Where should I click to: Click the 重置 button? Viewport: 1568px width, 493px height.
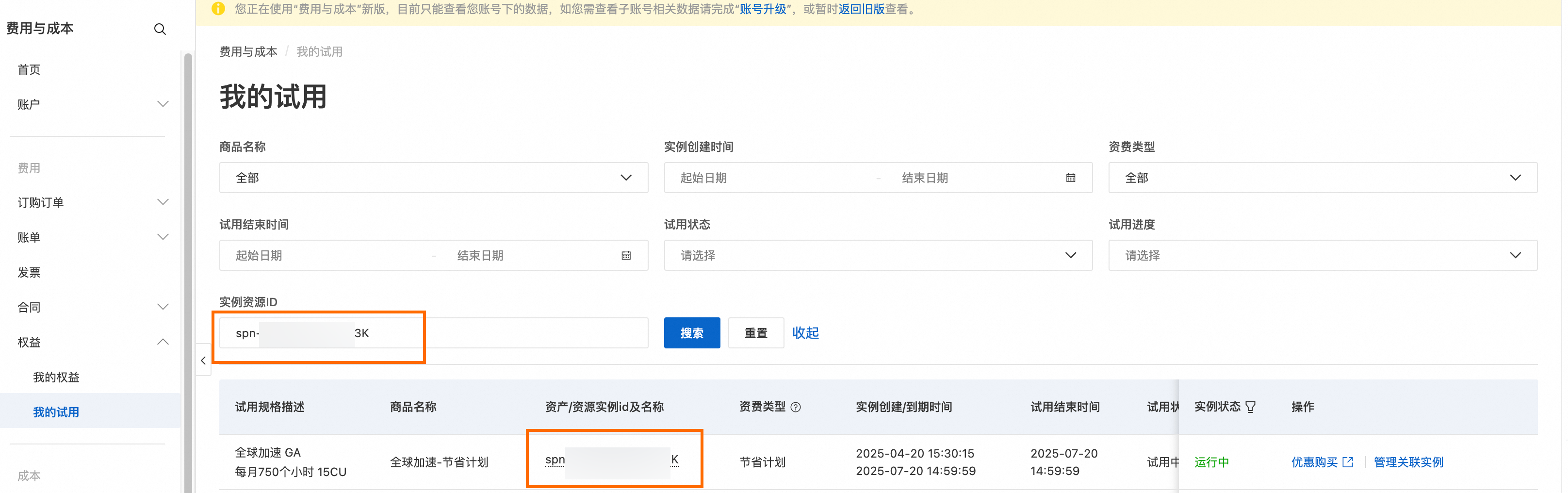click(x=756, y=333)
